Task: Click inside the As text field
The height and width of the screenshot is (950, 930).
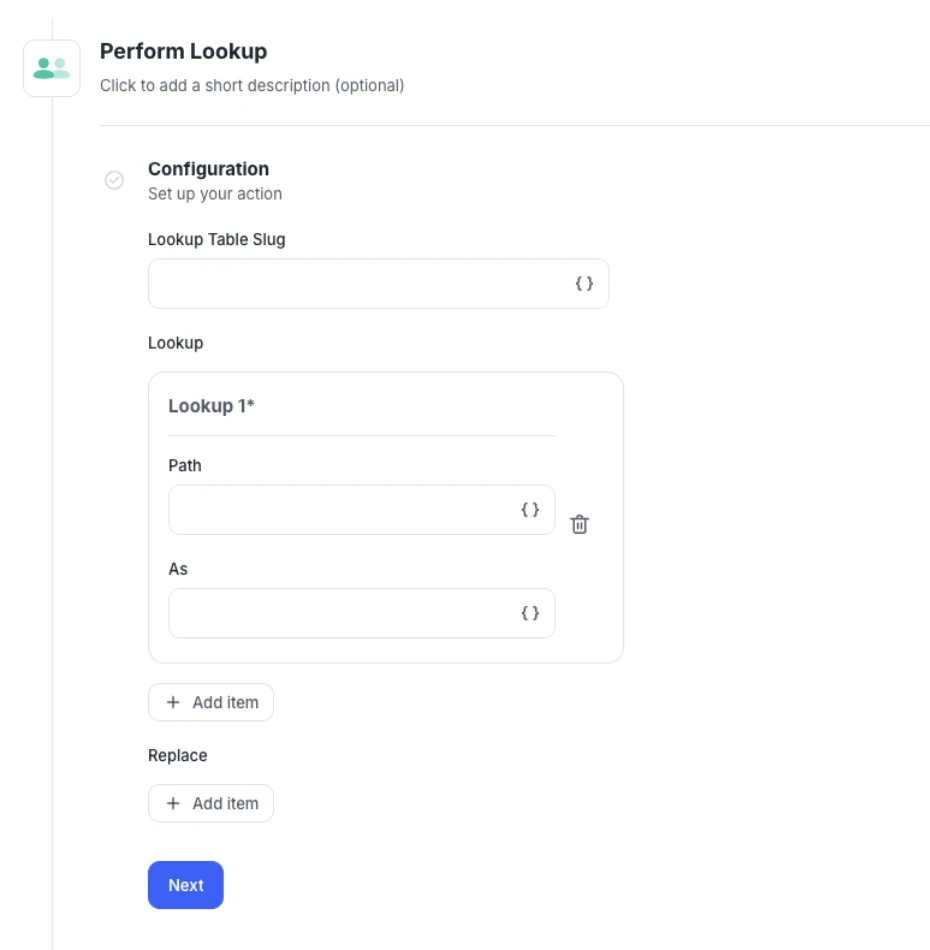Action: tap(340, 613)
